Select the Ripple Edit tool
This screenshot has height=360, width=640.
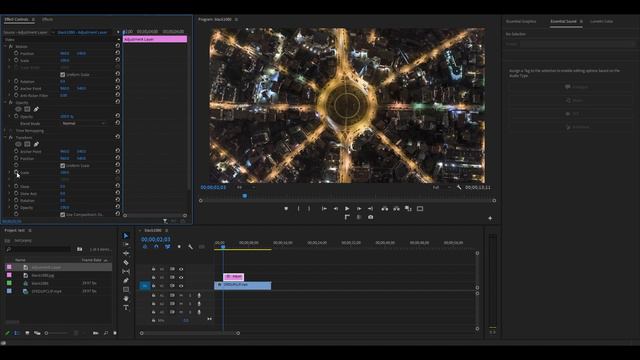coord(126,253)
